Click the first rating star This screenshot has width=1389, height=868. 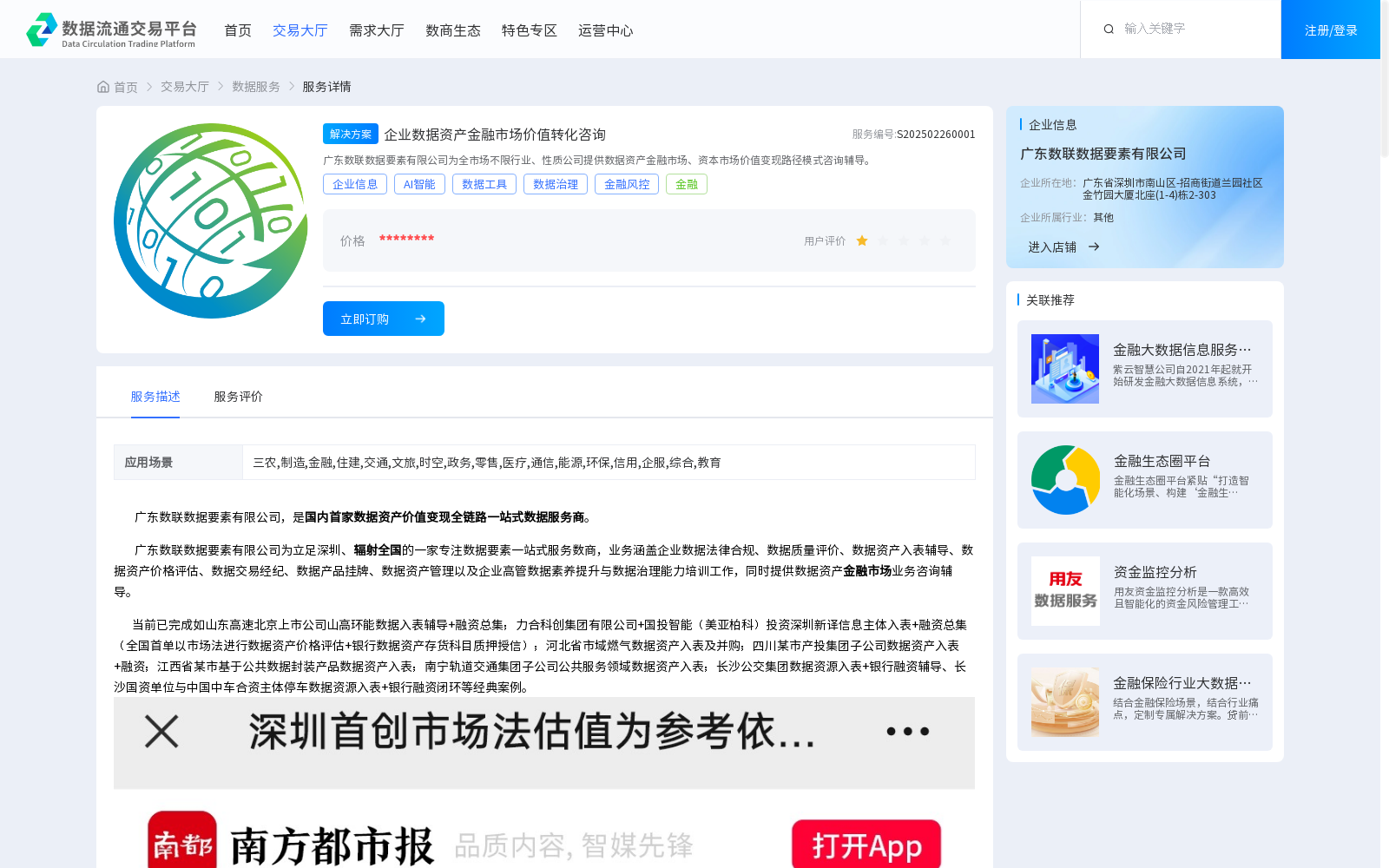862,240
